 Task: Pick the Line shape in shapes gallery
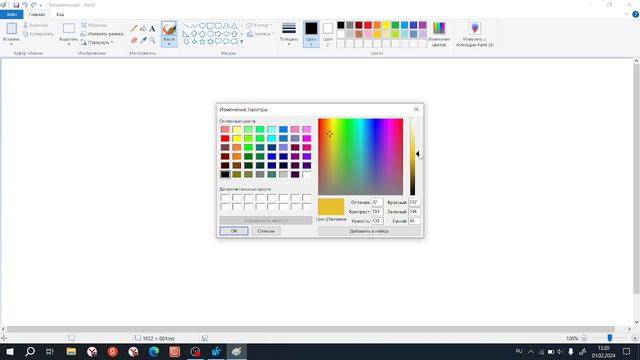tap(186, 26)
